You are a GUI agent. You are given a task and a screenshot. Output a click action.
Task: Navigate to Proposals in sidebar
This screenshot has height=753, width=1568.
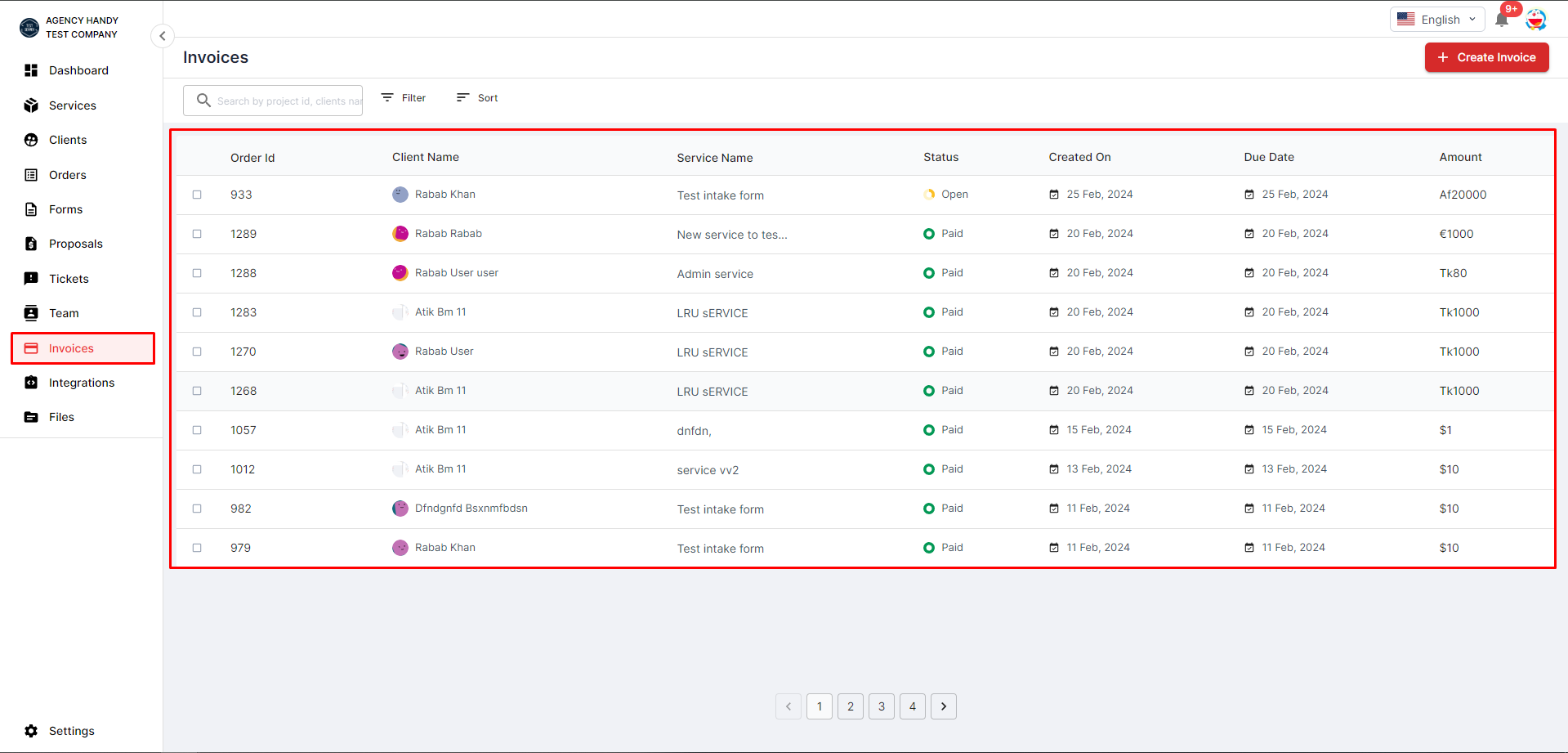click(75, 244)
